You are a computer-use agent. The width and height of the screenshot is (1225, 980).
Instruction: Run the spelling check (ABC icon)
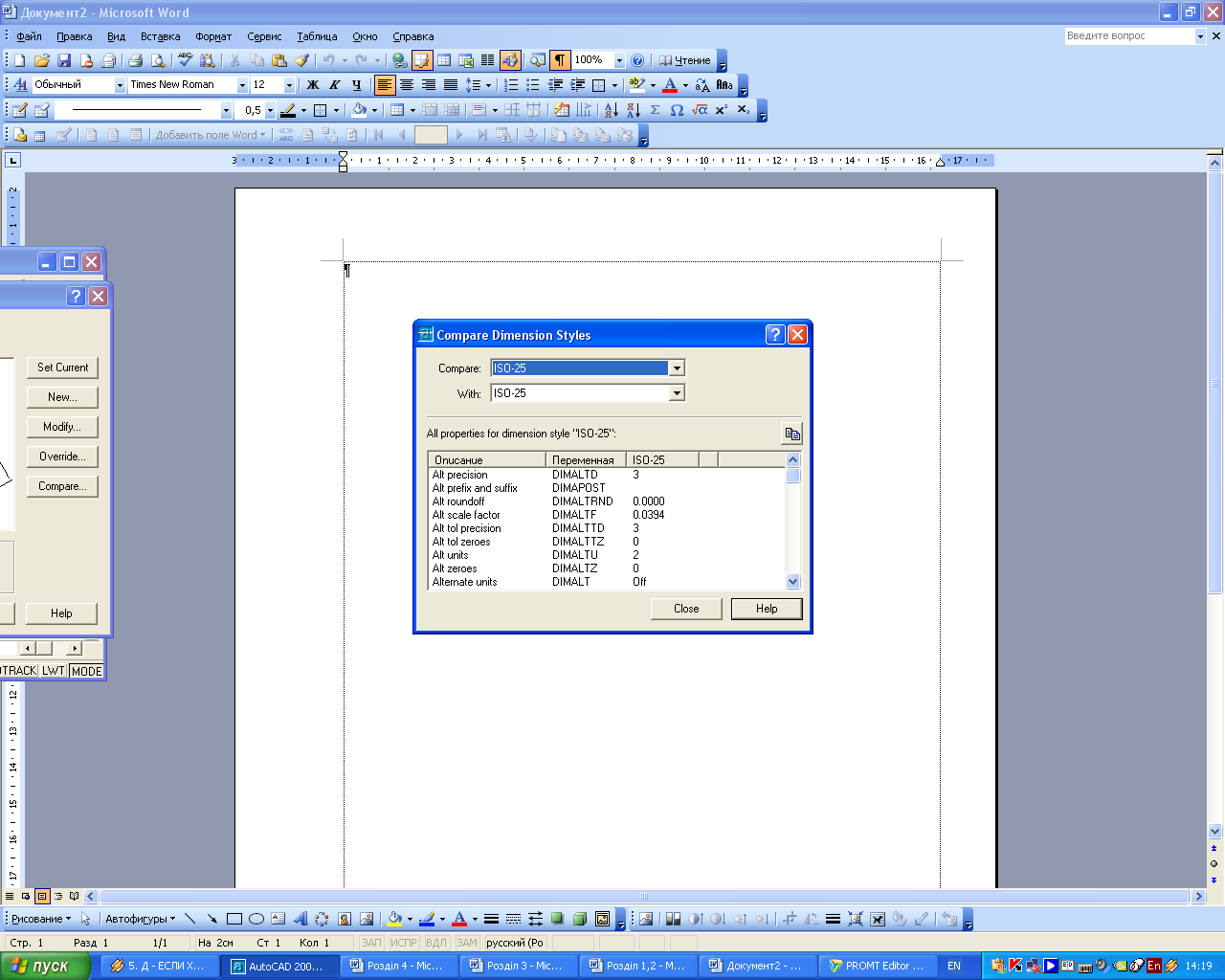pos(185,60)
